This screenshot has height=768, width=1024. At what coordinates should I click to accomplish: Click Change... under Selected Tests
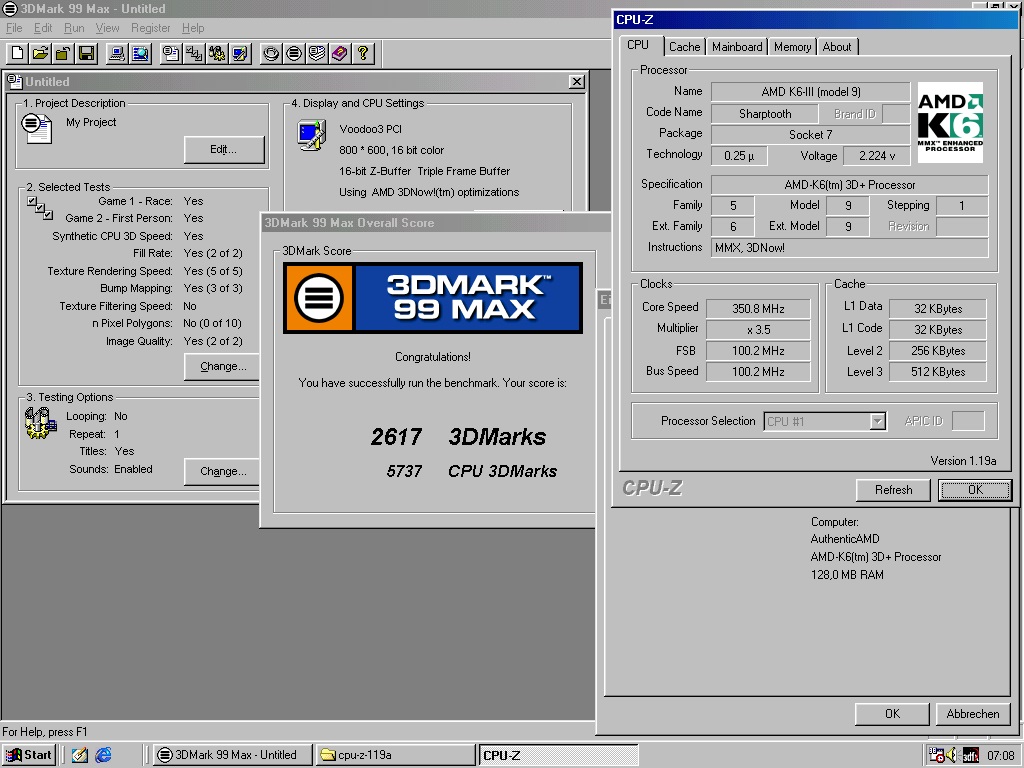click(x=223, y=366)
